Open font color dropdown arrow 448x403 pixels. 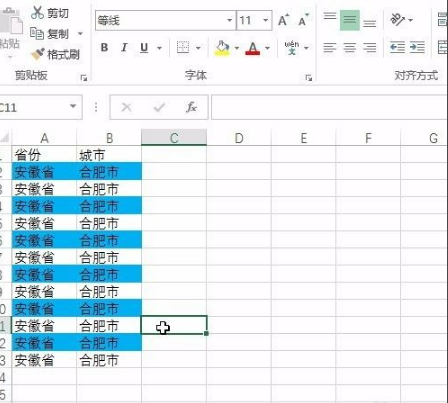point(267,48)
